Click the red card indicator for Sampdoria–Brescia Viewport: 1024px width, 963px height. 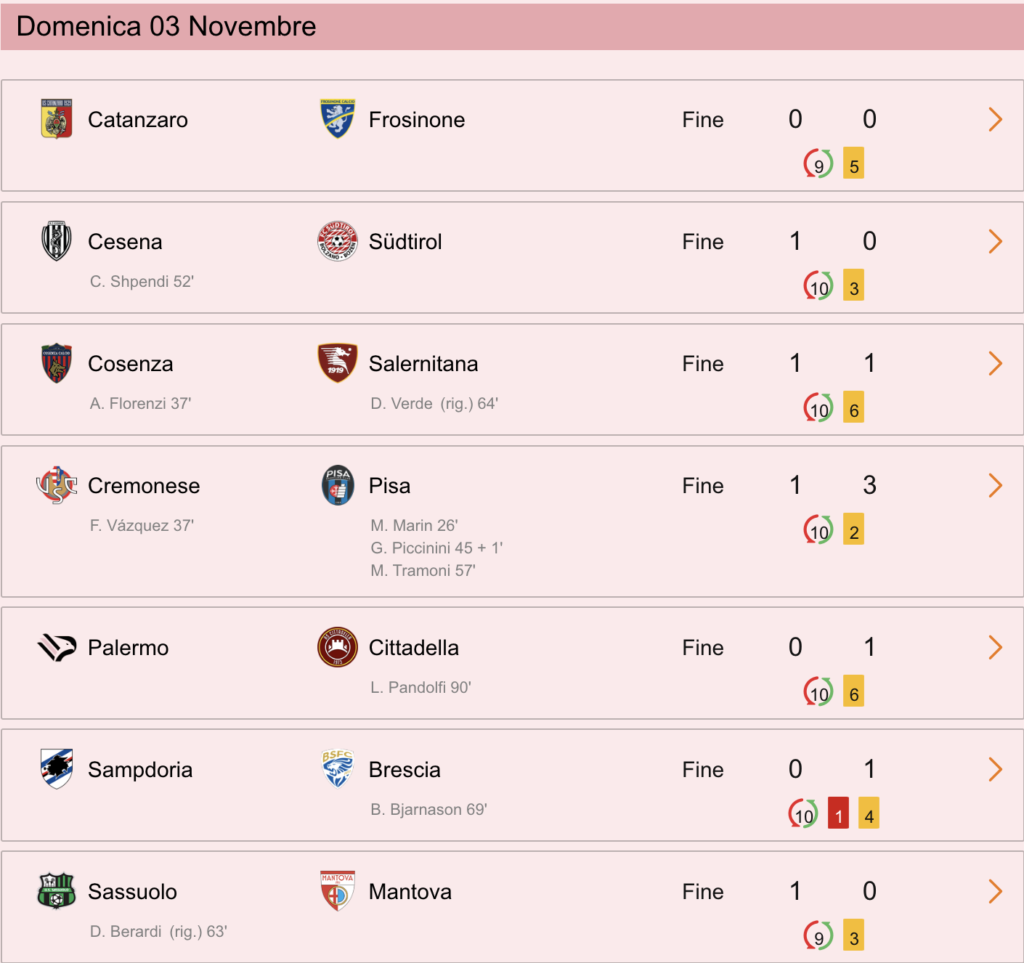click(x=838, y=813)
